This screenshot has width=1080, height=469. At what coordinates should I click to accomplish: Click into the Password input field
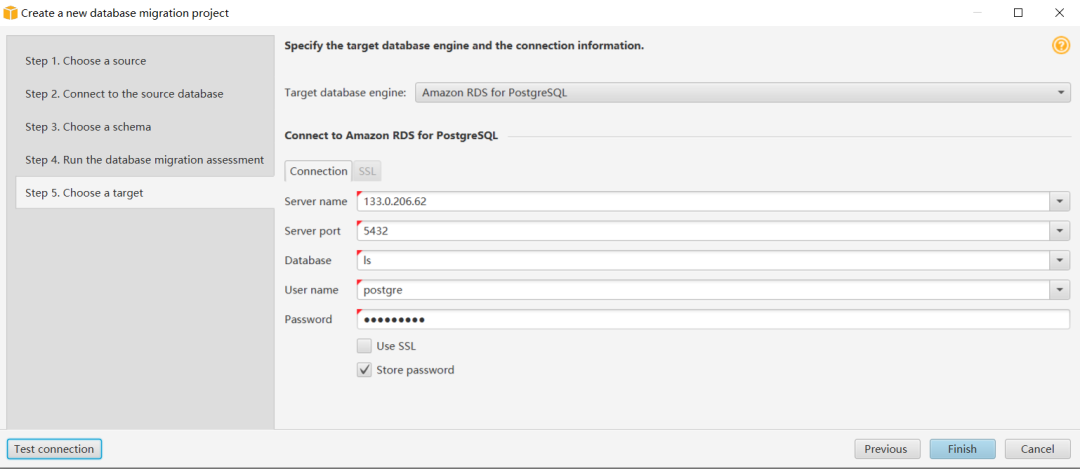(x=712, y=320)
